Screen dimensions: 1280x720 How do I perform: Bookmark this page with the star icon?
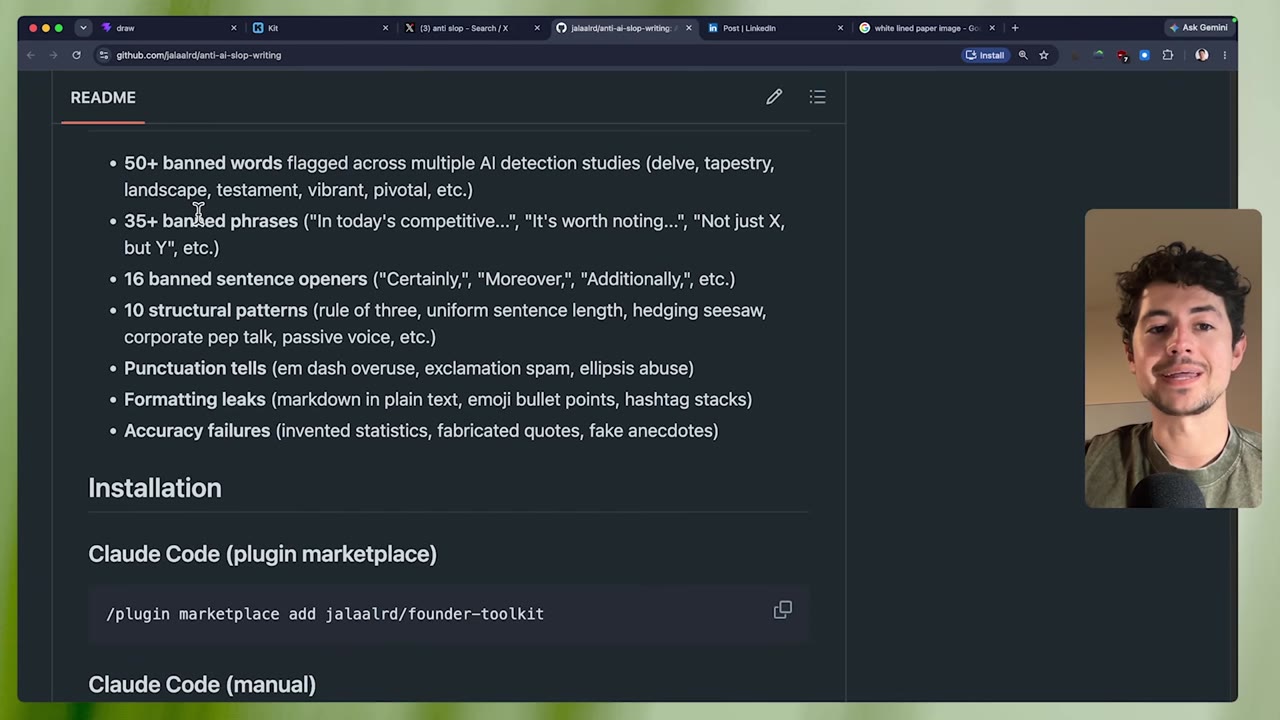pyautogui.click(x=1044, y=55)
